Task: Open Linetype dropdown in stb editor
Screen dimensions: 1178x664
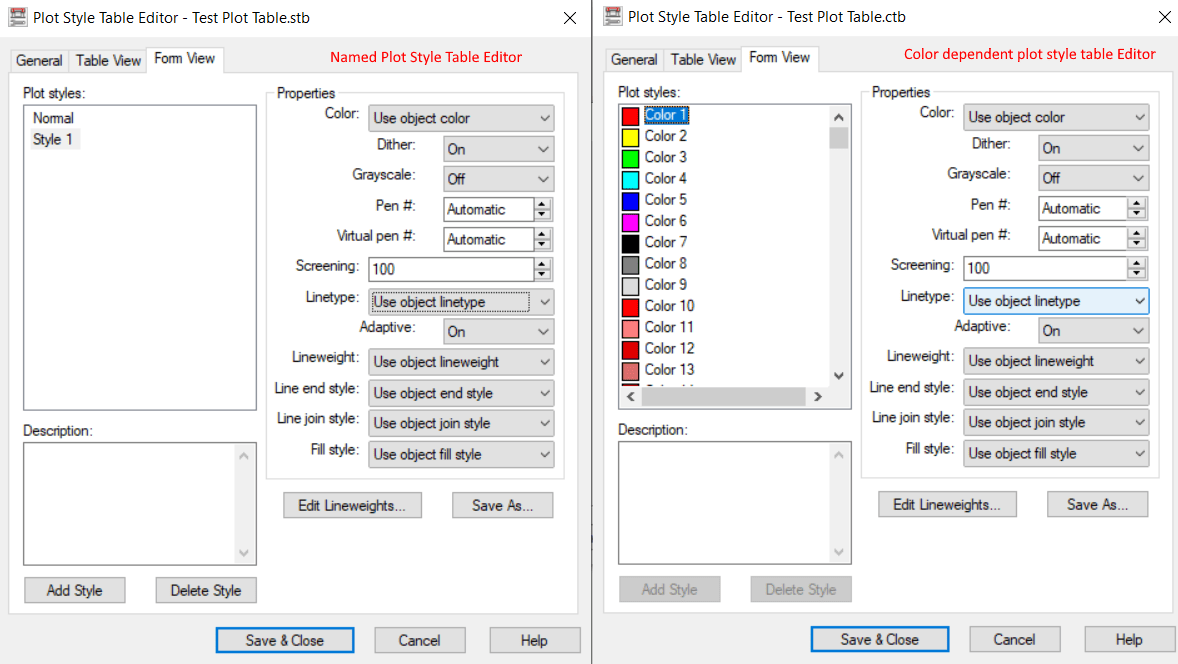Action: (x=461, y=302)
